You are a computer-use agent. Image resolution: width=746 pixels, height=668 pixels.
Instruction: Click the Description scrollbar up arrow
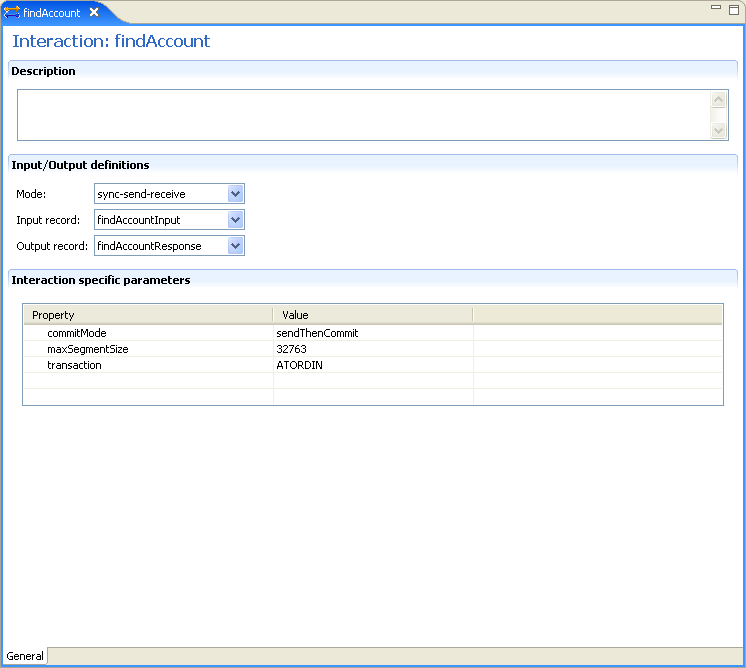[x=718, y=99]
